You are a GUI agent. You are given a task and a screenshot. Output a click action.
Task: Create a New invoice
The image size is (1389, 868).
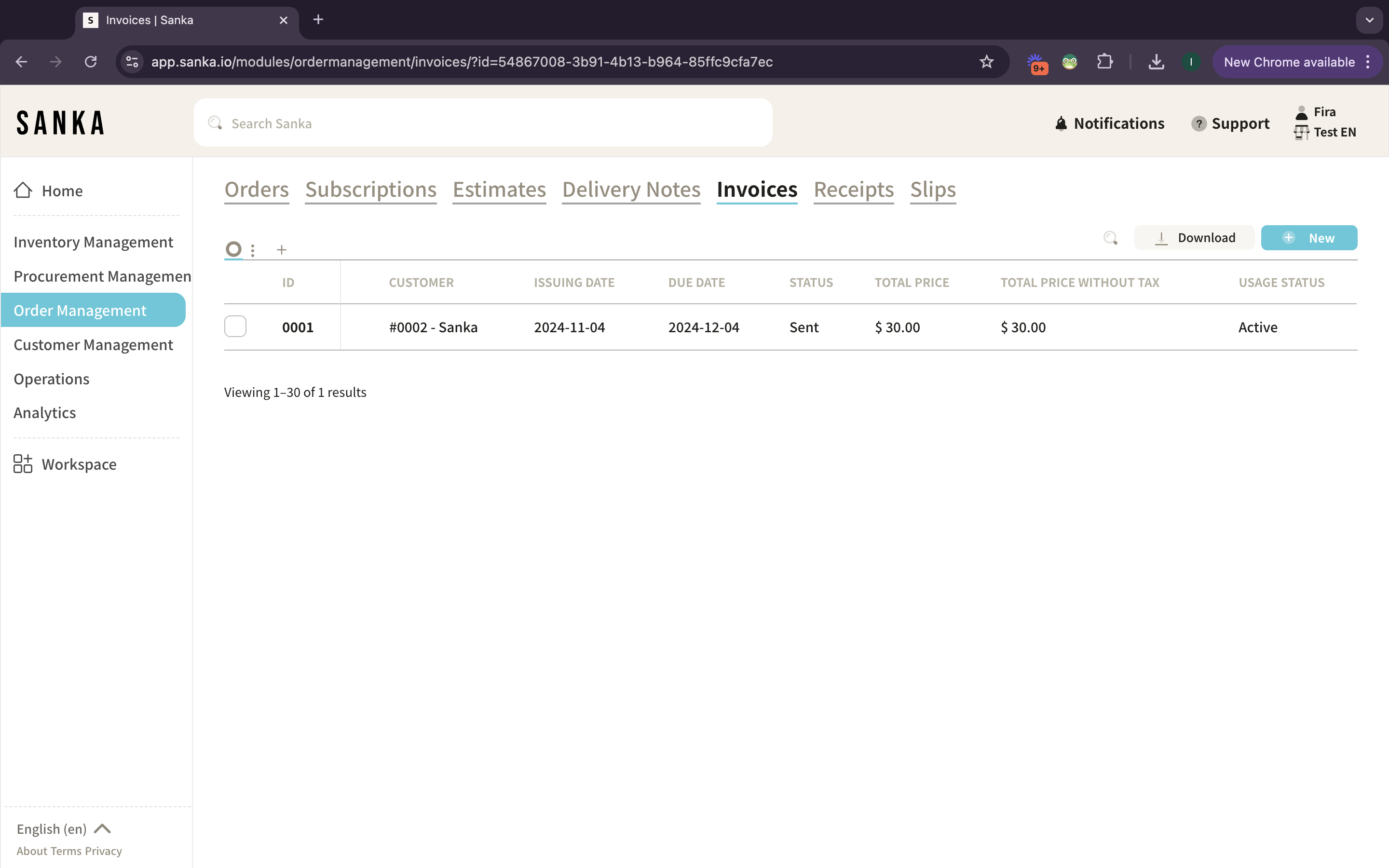pyautogui.click(x=1308, y=238)
